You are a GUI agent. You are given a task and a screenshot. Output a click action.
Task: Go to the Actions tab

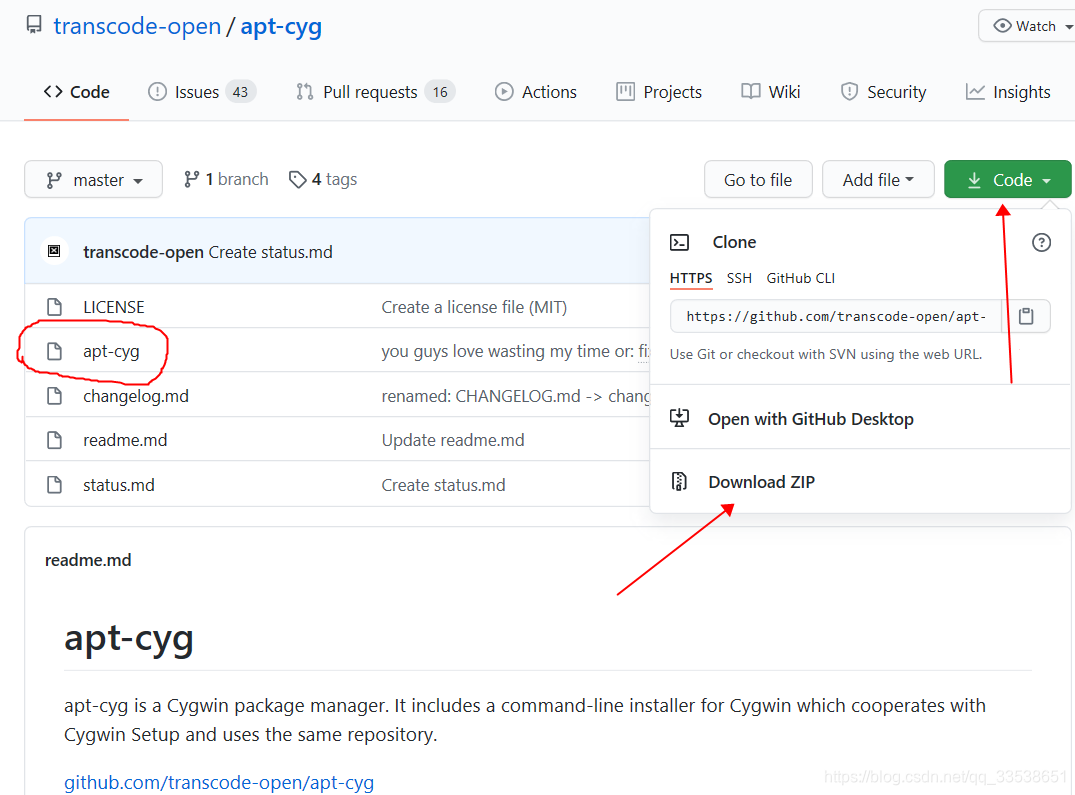(x=535, y=92)
